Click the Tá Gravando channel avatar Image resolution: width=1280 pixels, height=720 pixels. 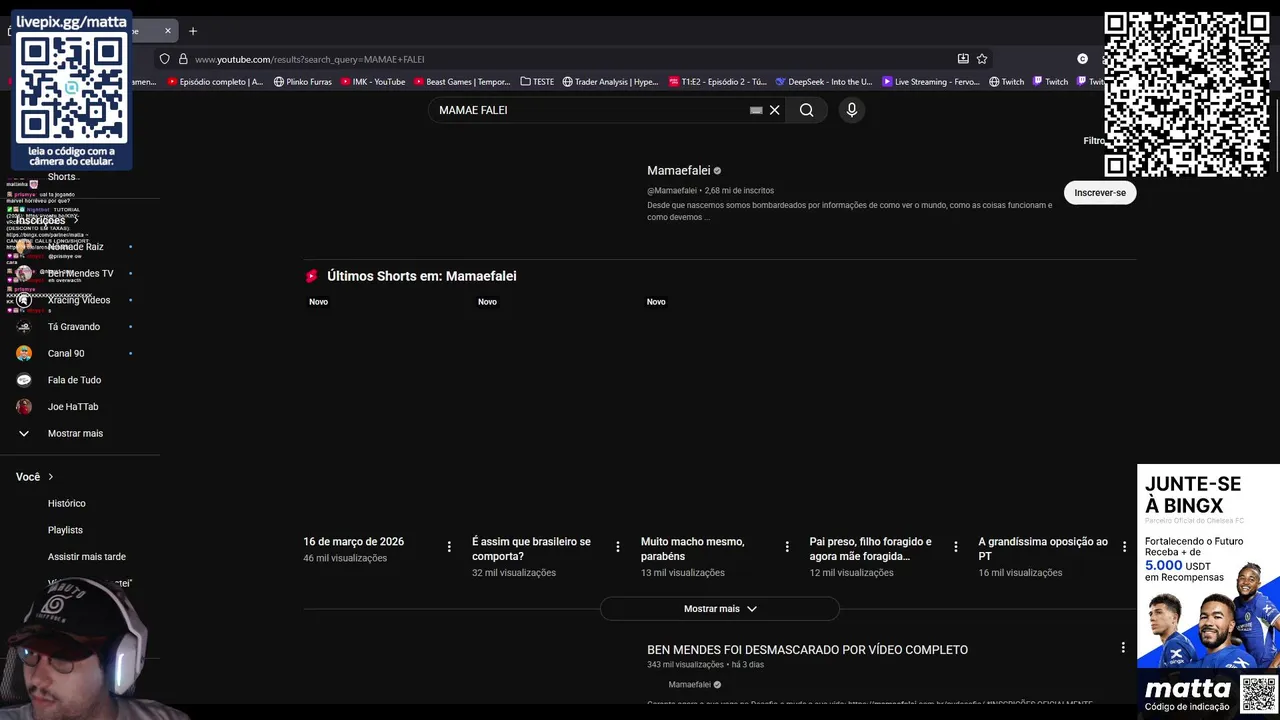(24, 327)
